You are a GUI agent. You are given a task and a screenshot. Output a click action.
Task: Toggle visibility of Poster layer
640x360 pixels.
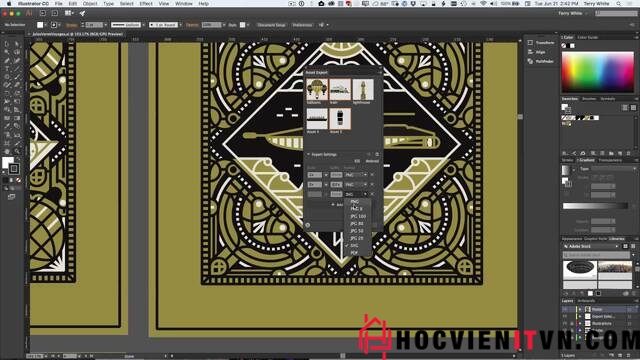tap(565, 309)
